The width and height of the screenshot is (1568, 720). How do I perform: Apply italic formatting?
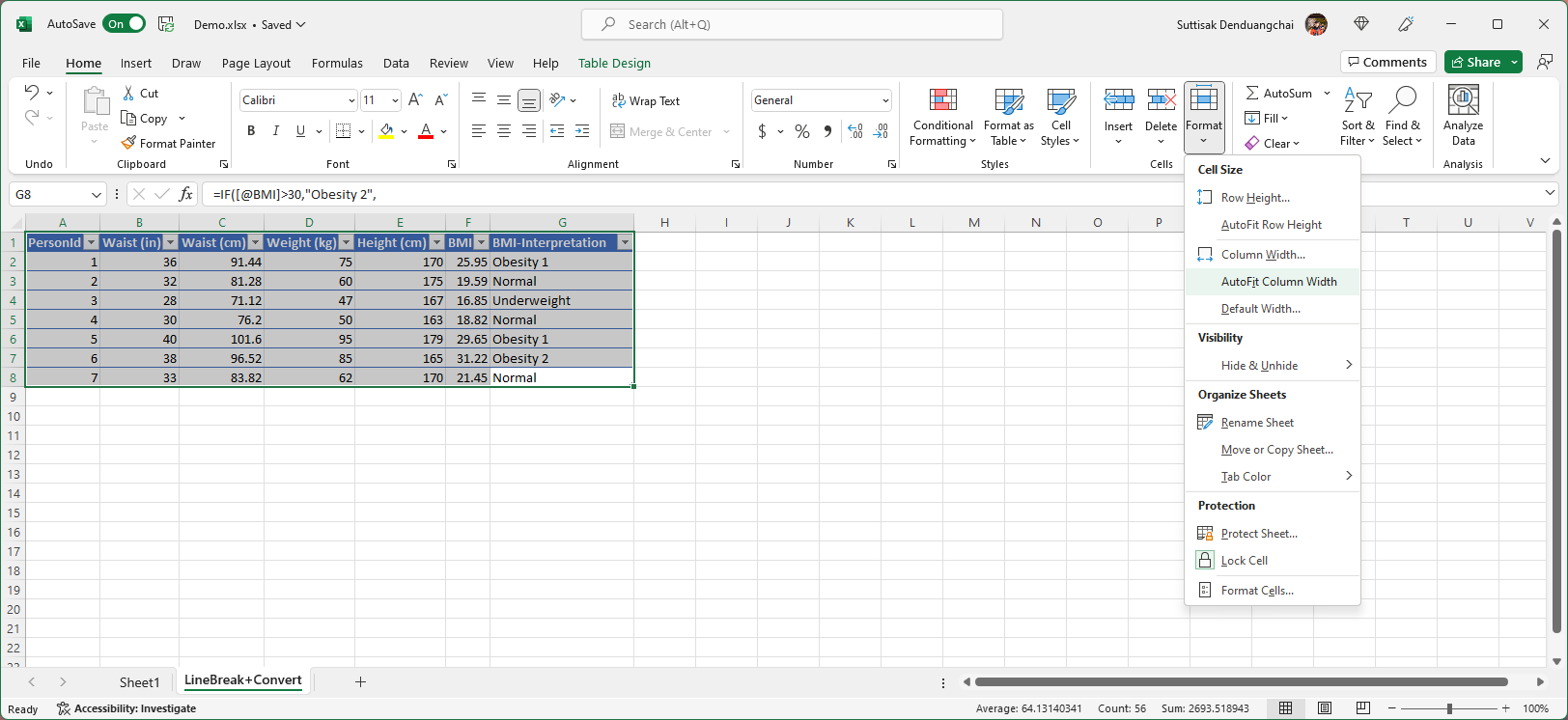click(276, 131)
